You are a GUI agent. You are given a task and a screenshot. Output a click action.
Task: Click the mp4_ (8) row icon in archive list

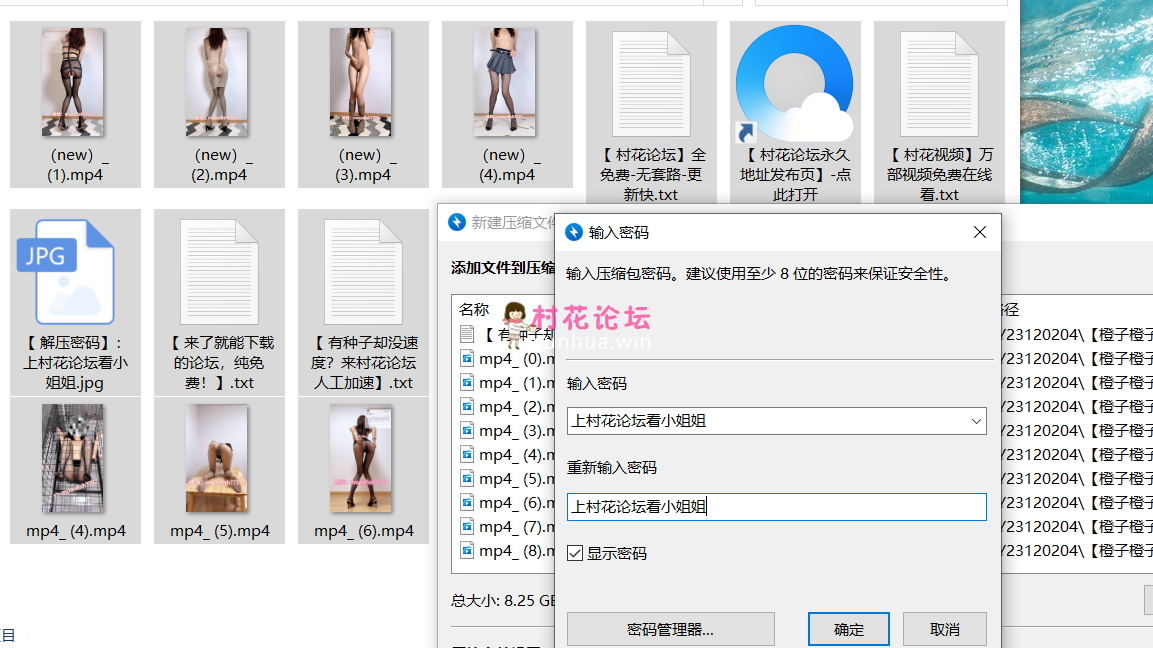coord(467,550)
